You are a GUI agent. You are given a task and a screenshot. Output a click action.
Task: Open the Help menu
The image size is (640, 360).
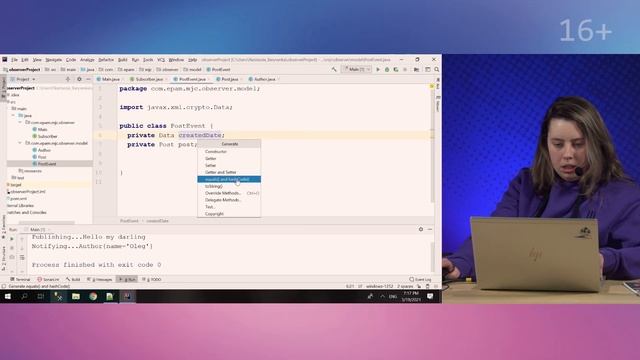(193, 60)
